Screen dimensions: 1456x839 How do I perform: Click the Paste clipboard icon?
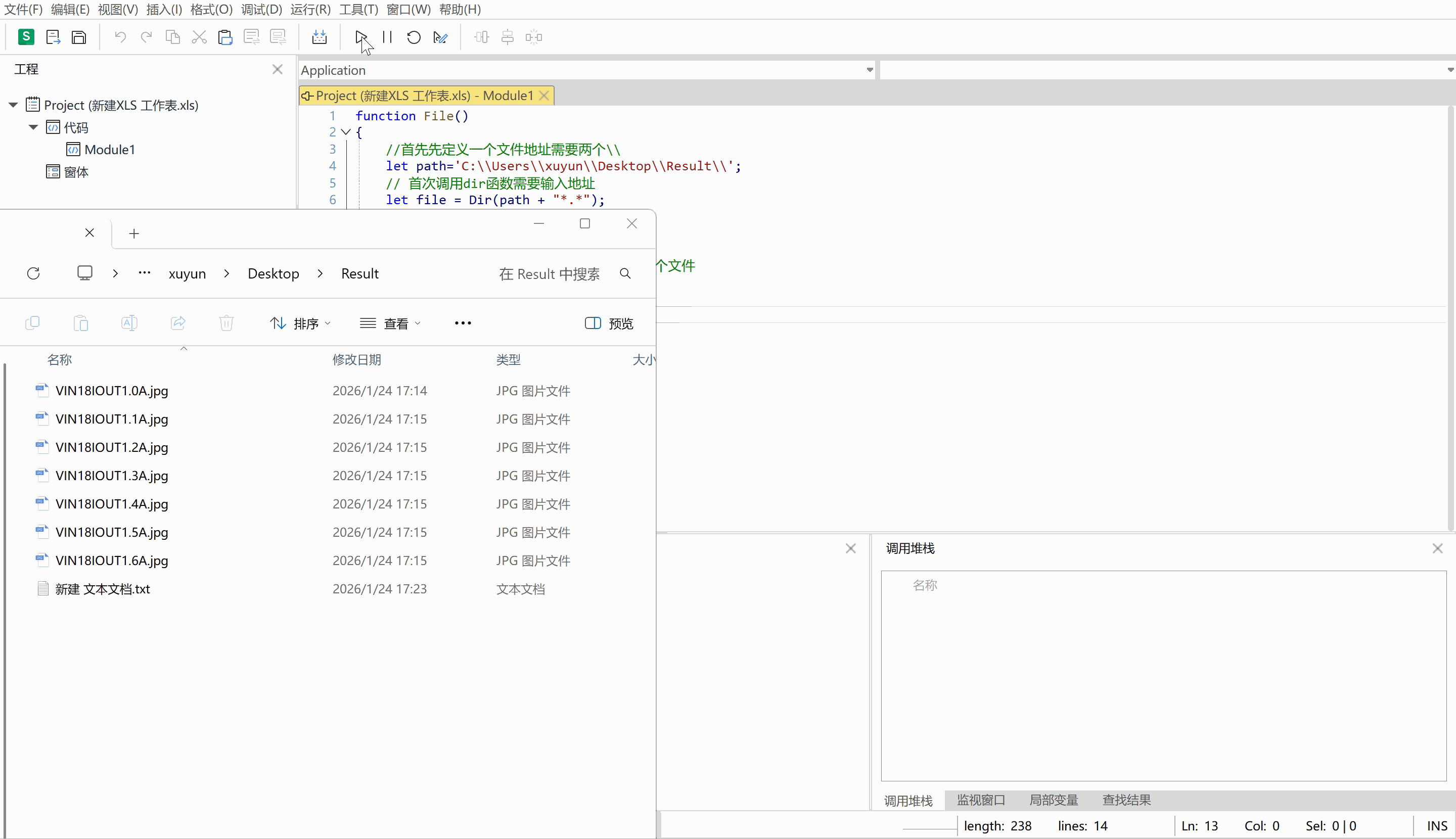click(x=225, y=37)
